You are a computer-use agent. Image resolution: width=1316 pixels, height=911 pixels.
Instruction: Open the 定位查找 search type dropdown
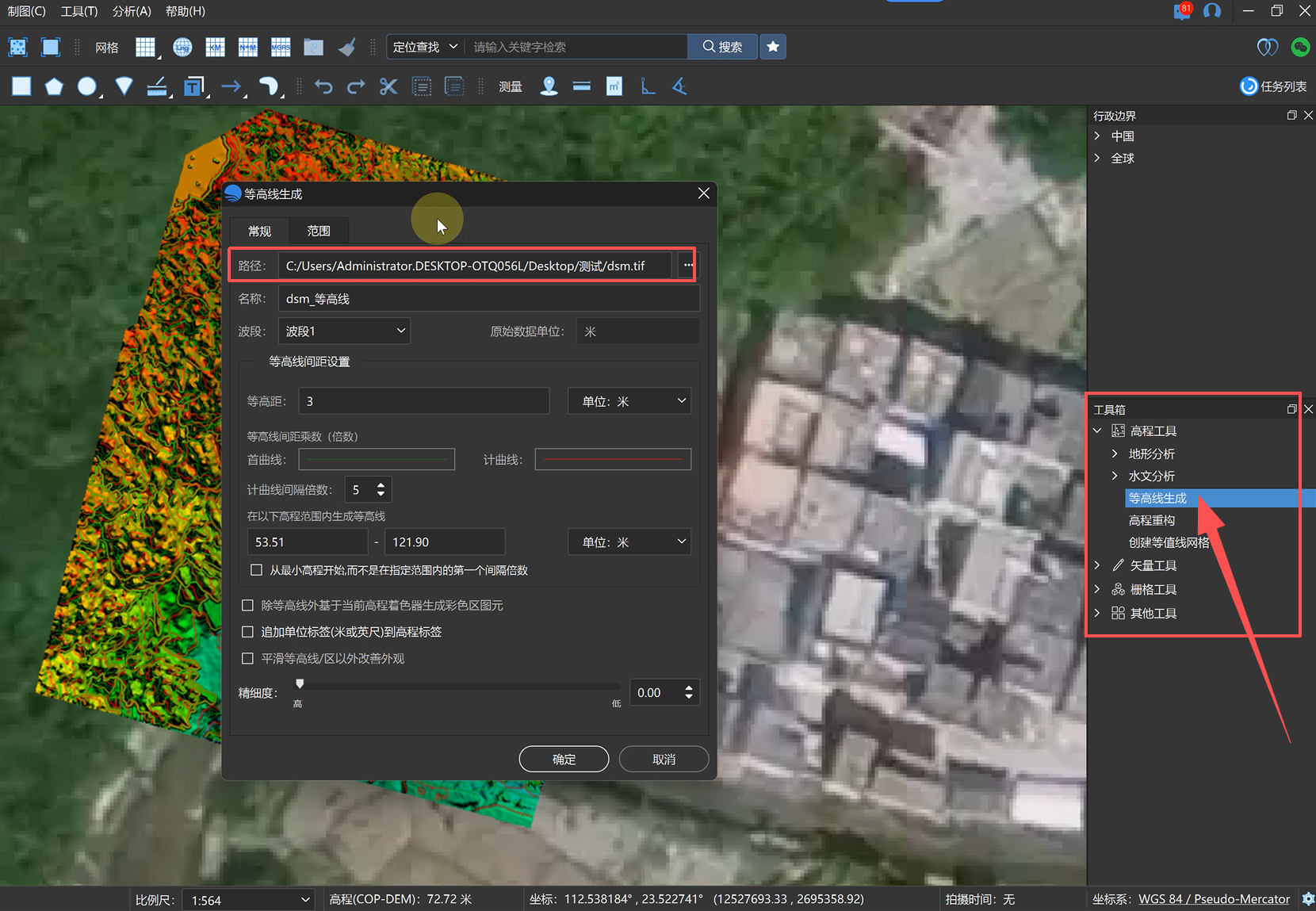tap(425, 47)
